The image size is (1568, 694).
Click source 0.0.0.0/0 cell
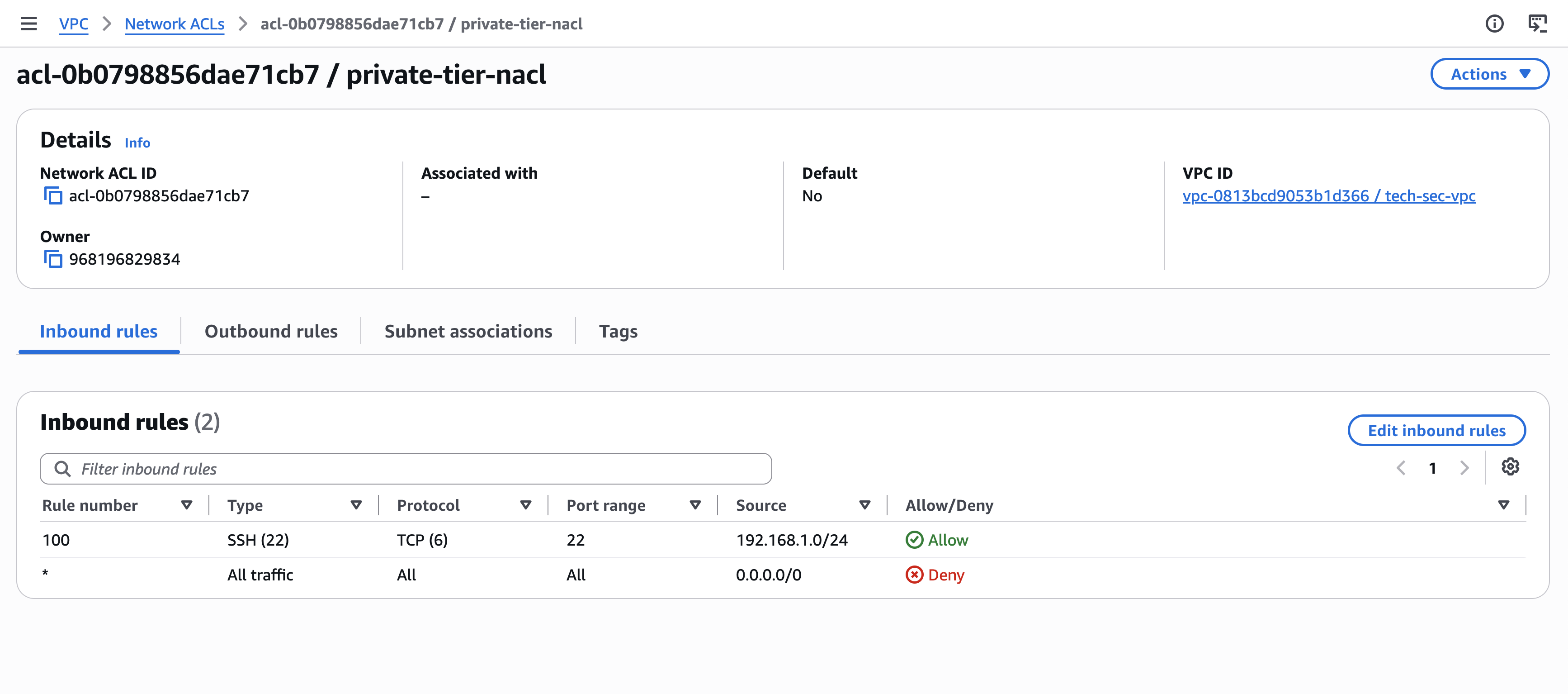769,575
